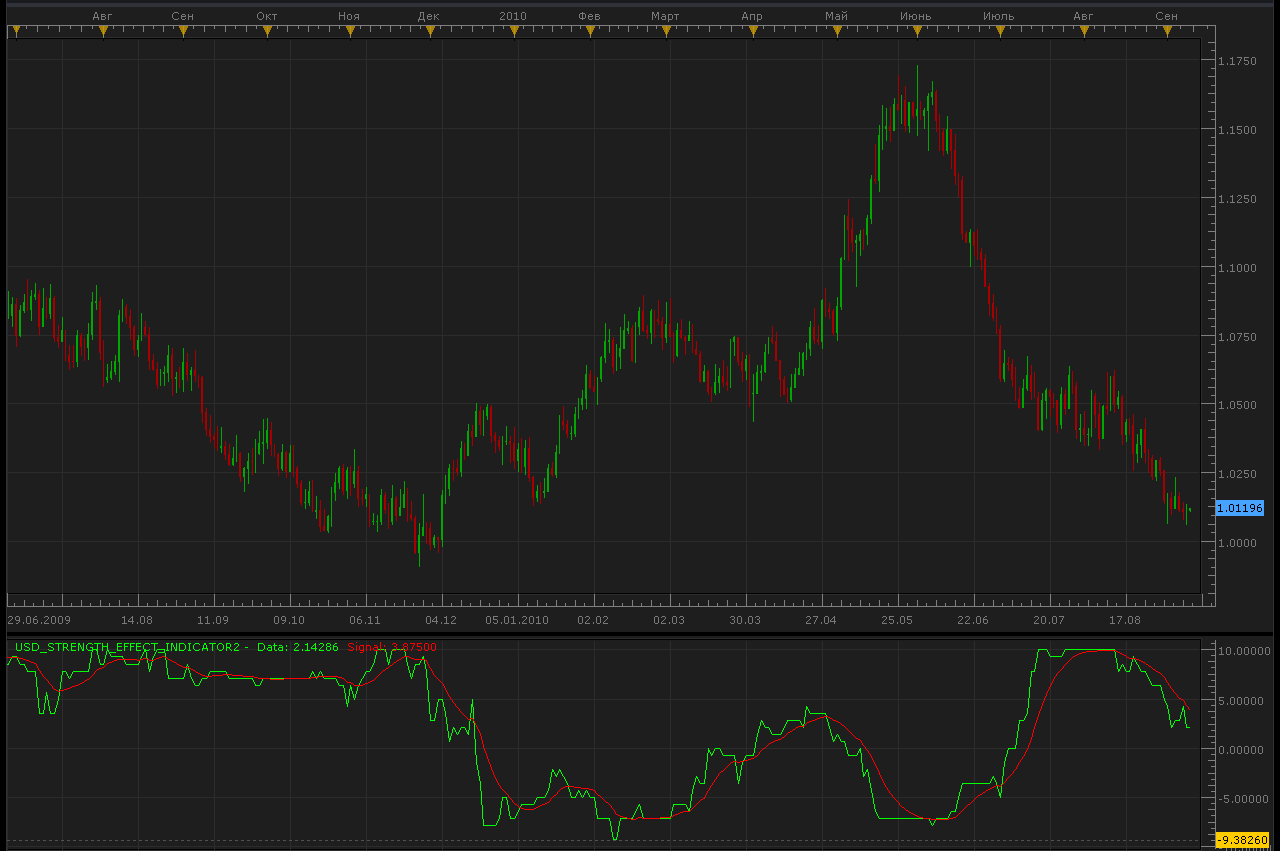Click the 1.0500 price axis label
Viewport: 1280px width, 851px height.
[x=1237, y=405]
